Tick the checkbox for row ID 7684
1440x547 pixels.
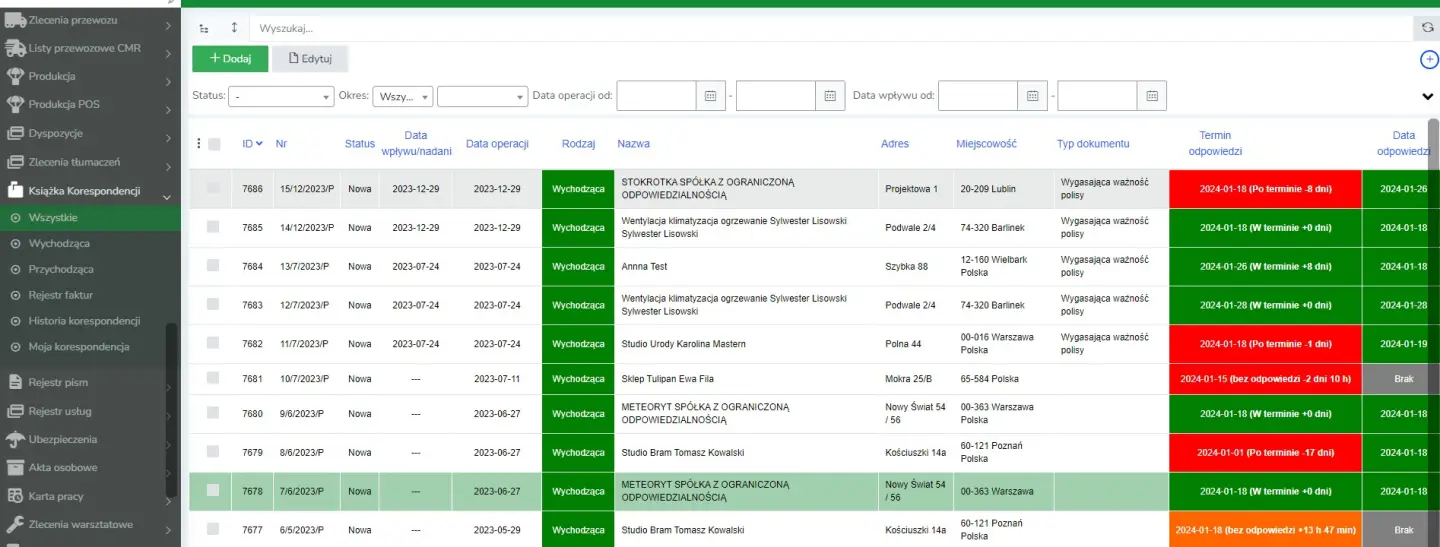coord(213,266)
